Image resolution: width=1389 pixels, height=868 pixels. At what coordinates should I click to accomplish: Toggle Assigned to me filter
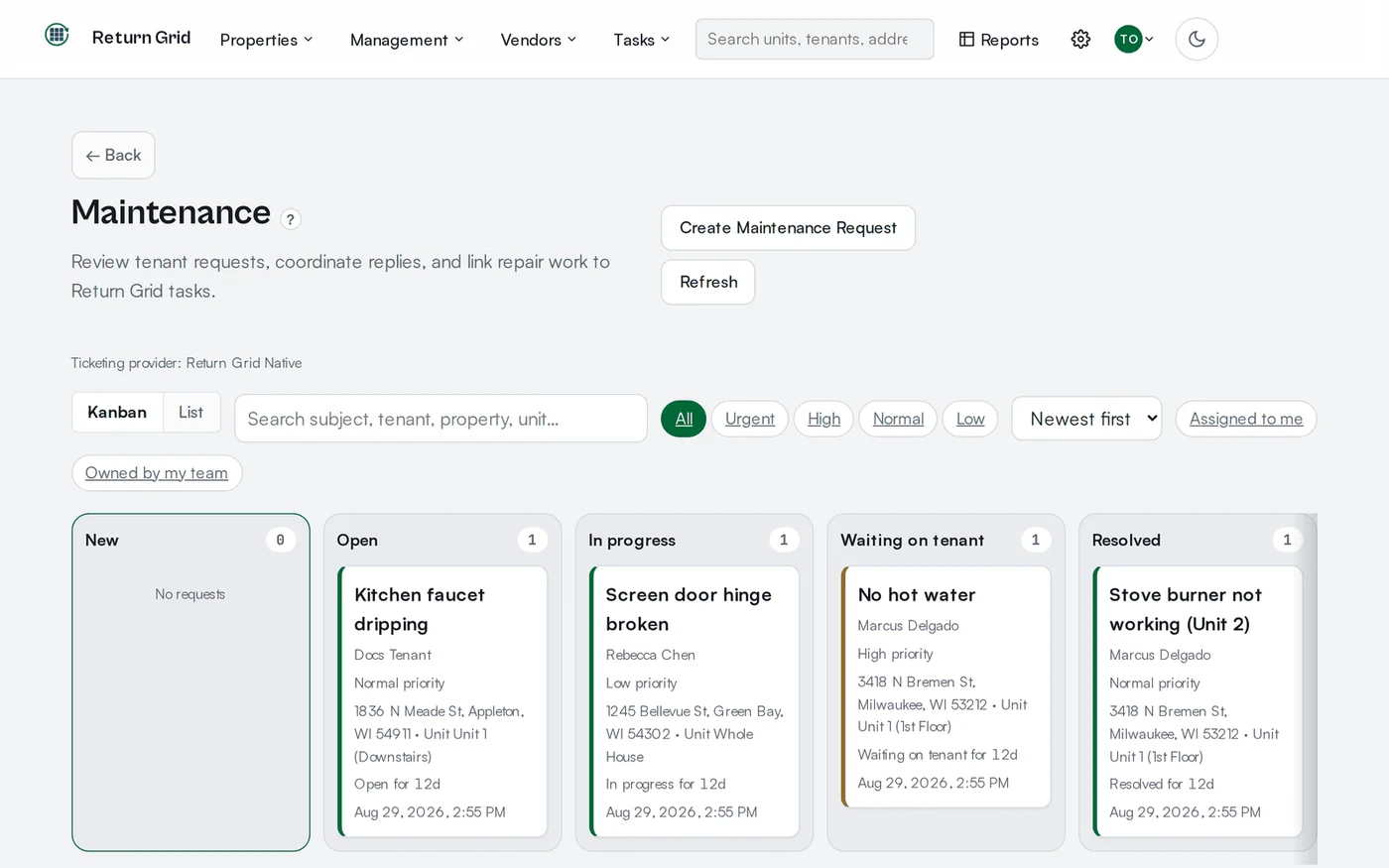1246,419
